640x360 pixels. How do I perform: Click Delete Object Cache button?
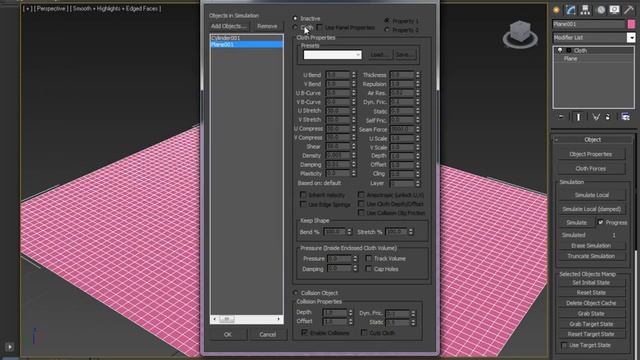click(x=591, y=303)
